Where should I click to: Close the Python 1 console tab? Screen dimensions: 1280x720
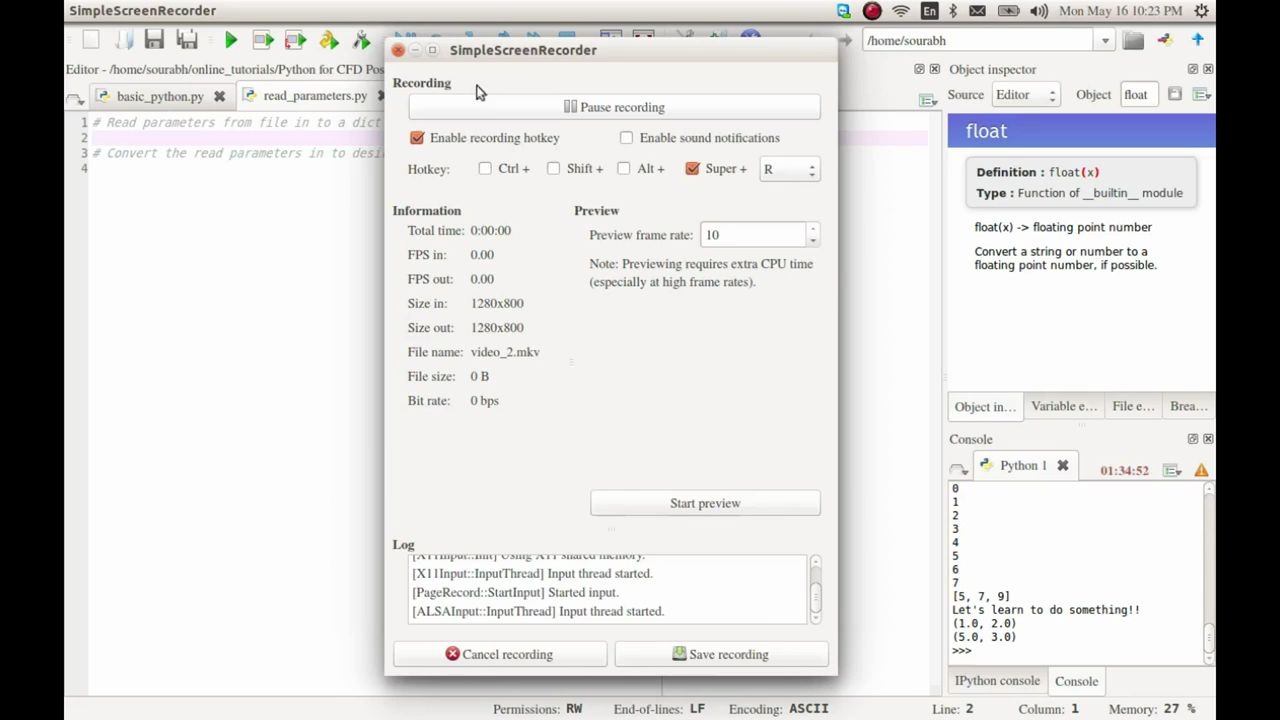(1062, 466)
